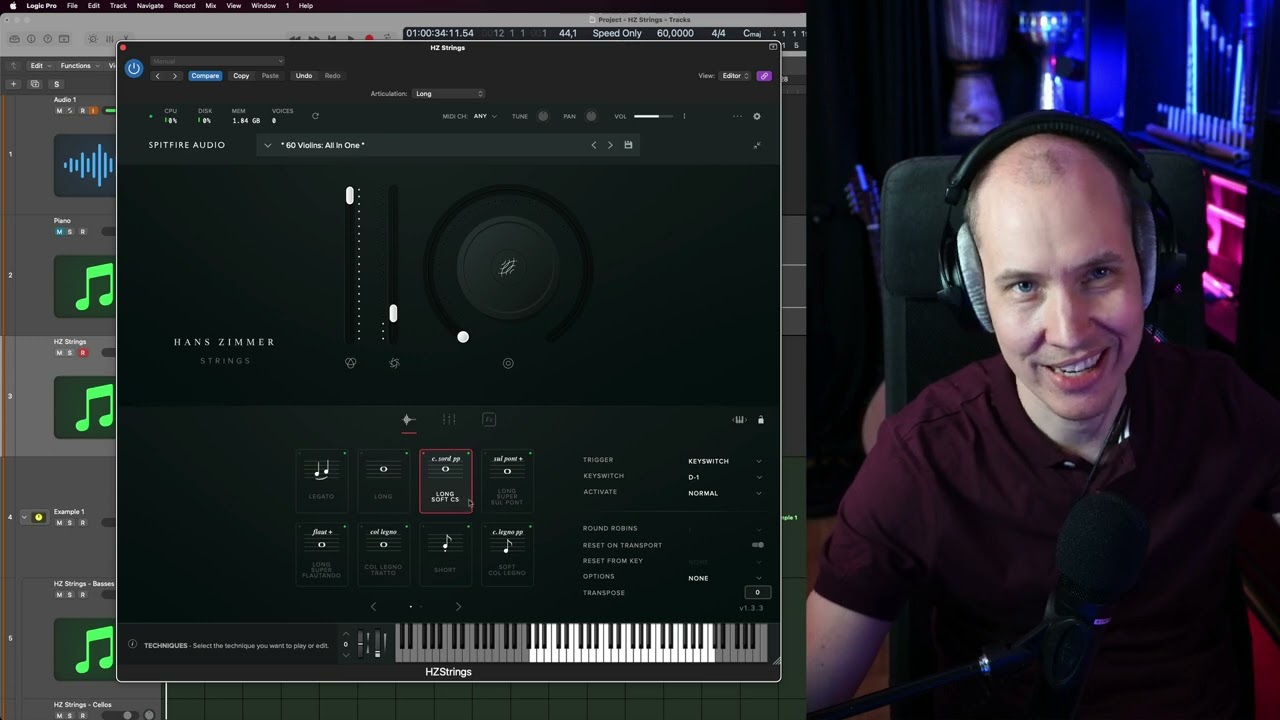Toggle record enable on HZ Strings track
Image resolution: width=1280 pixels, height=720 pixels.
pyautogui.click(x=82, y=353)
